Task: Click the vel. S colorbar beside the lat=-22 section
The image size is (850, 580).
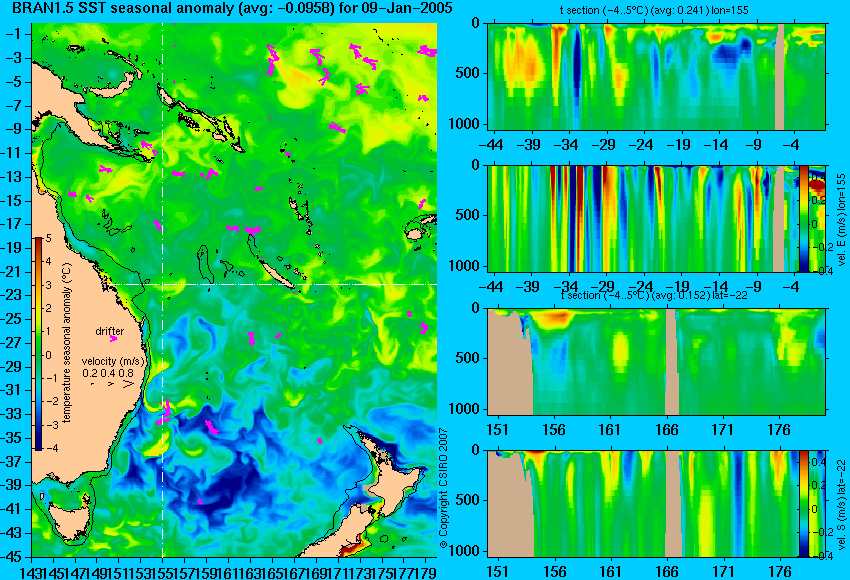Action: [804, 504]
